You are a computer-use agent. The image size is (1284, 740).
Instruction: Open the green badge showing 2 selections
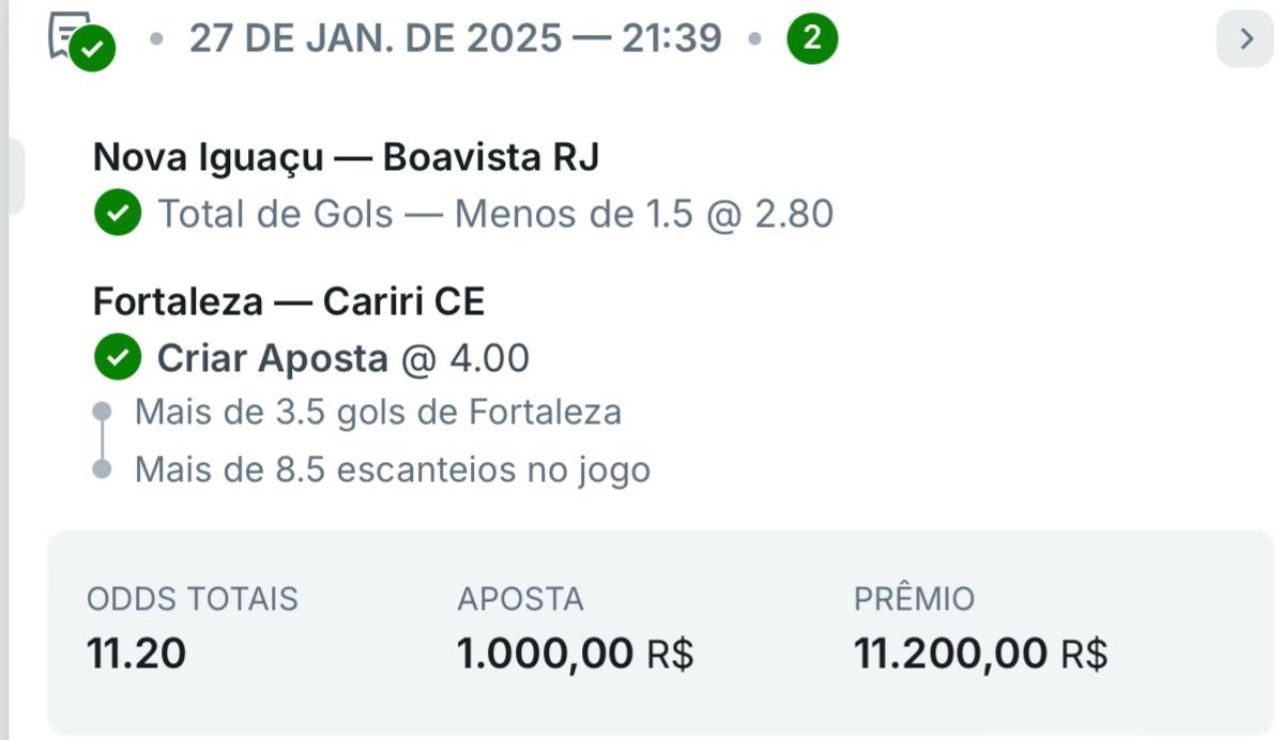coord(811,39)
